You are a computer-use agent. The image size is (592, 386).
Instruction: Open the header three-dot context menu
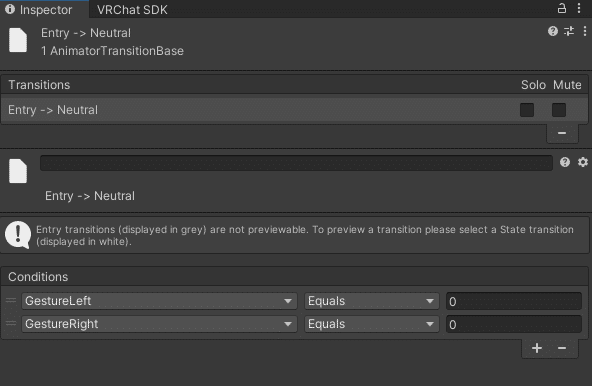click(584, 31)
